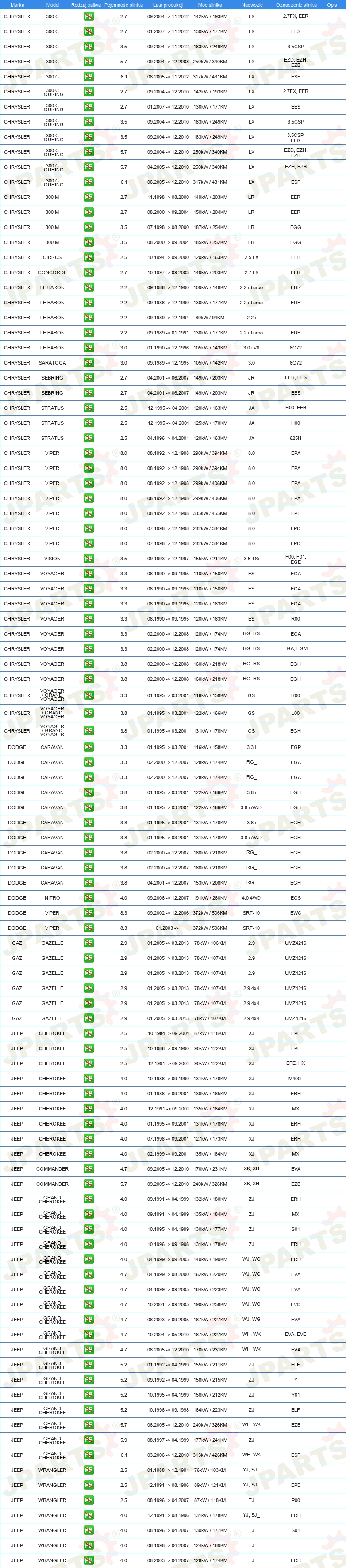
Task: Click the '5.9' engine capacity cell
Action: point(123,1441)
